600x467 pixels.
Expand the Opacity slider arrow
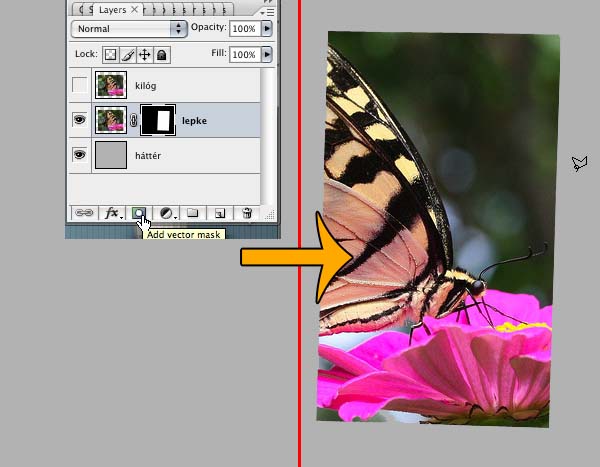[x=266, y=29]
